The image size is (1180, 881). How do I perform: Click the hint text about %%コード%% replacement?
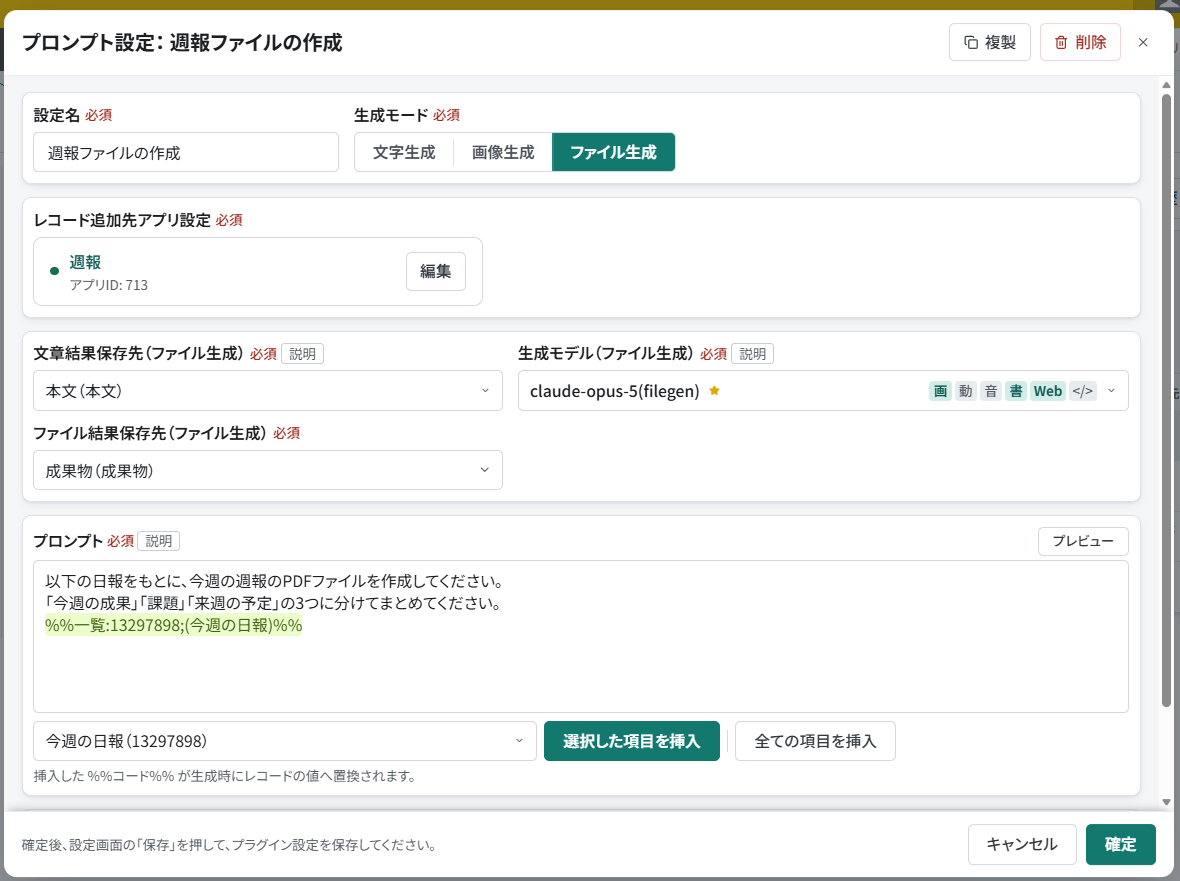point(224,776)
